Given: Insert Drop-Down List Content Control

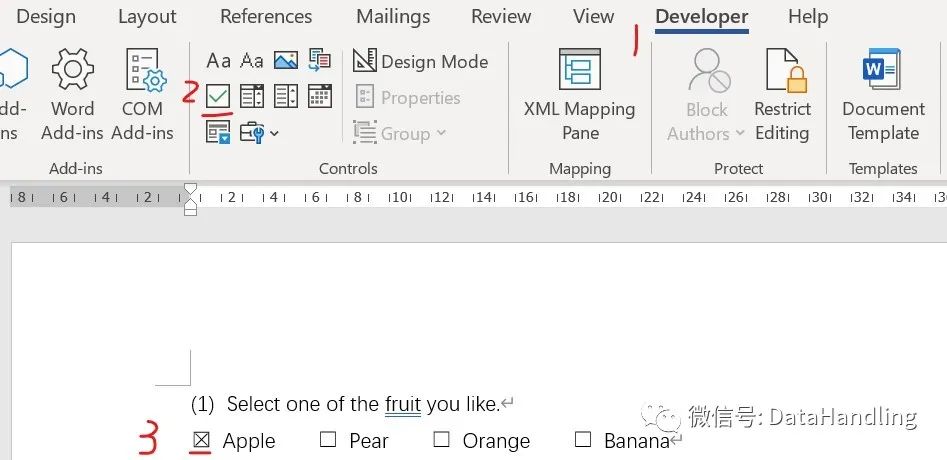Looking at the screenshot, I should point(286,96).
